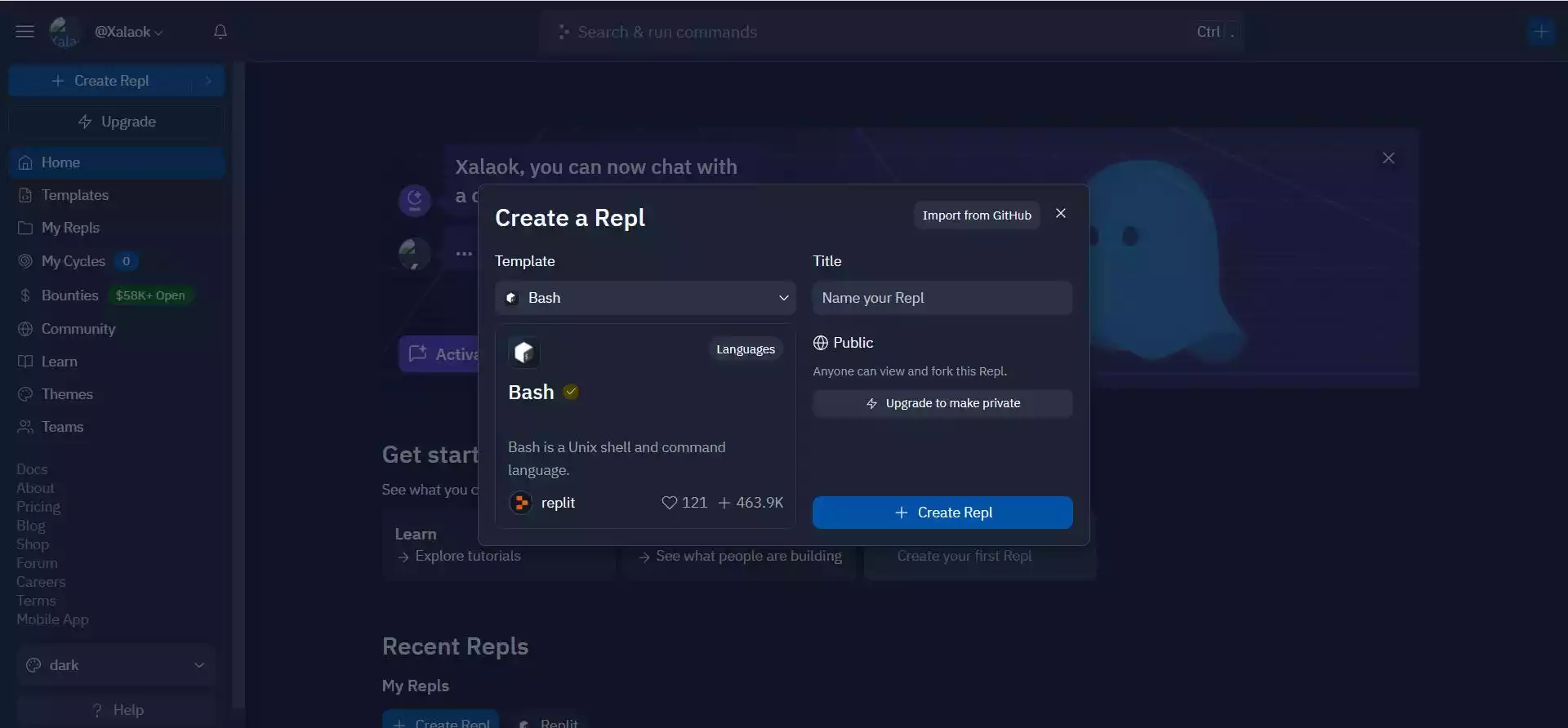Click the sidebar Create Repl button
Image resolution: width=1568 pixels, height=728 pixels.
[x=102, y=81]
